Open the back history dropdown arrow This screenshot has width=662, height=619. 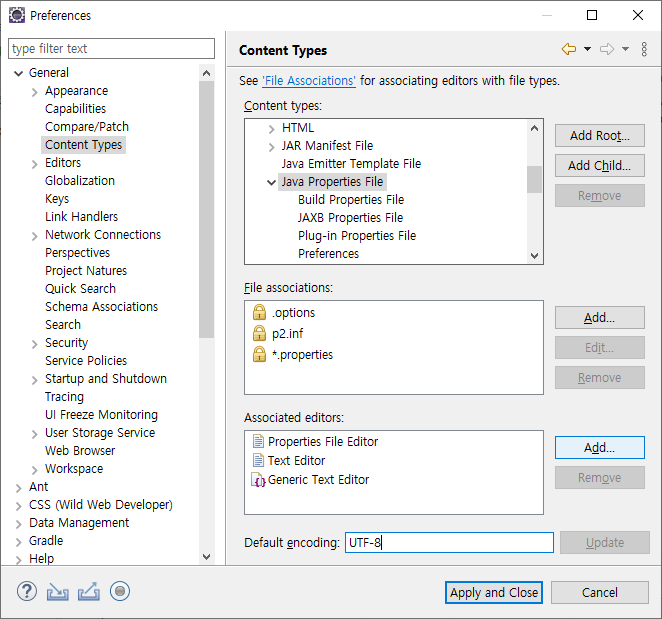click(587, 49)
